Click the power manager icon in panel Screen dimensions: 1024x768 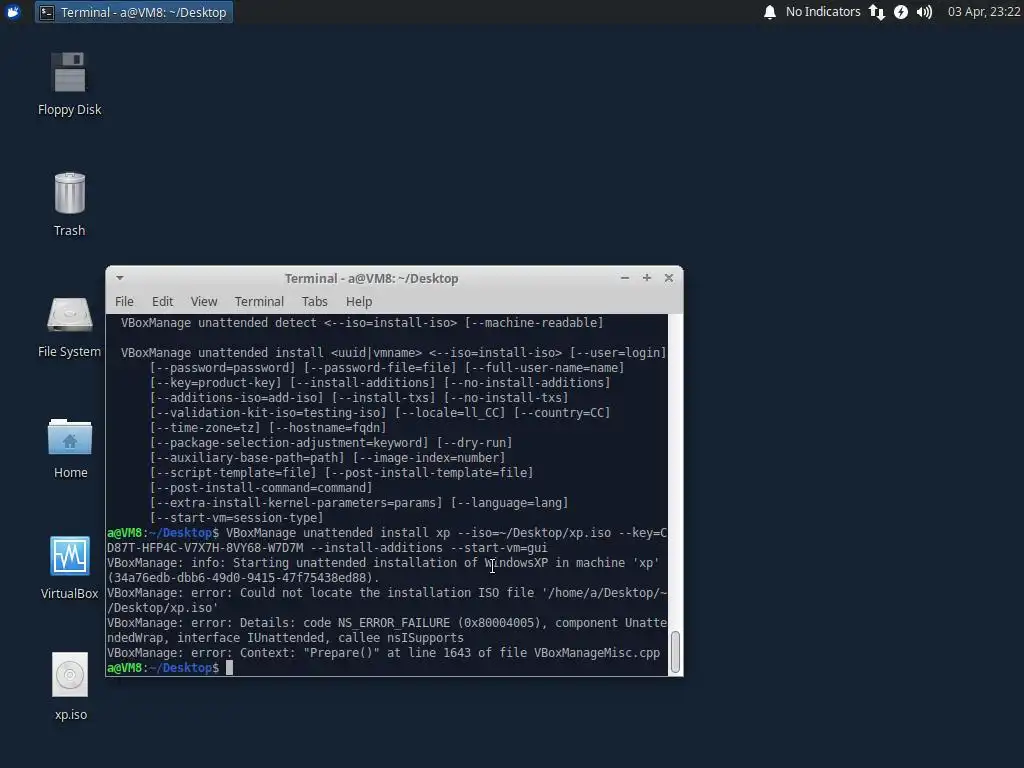[901, 12]
